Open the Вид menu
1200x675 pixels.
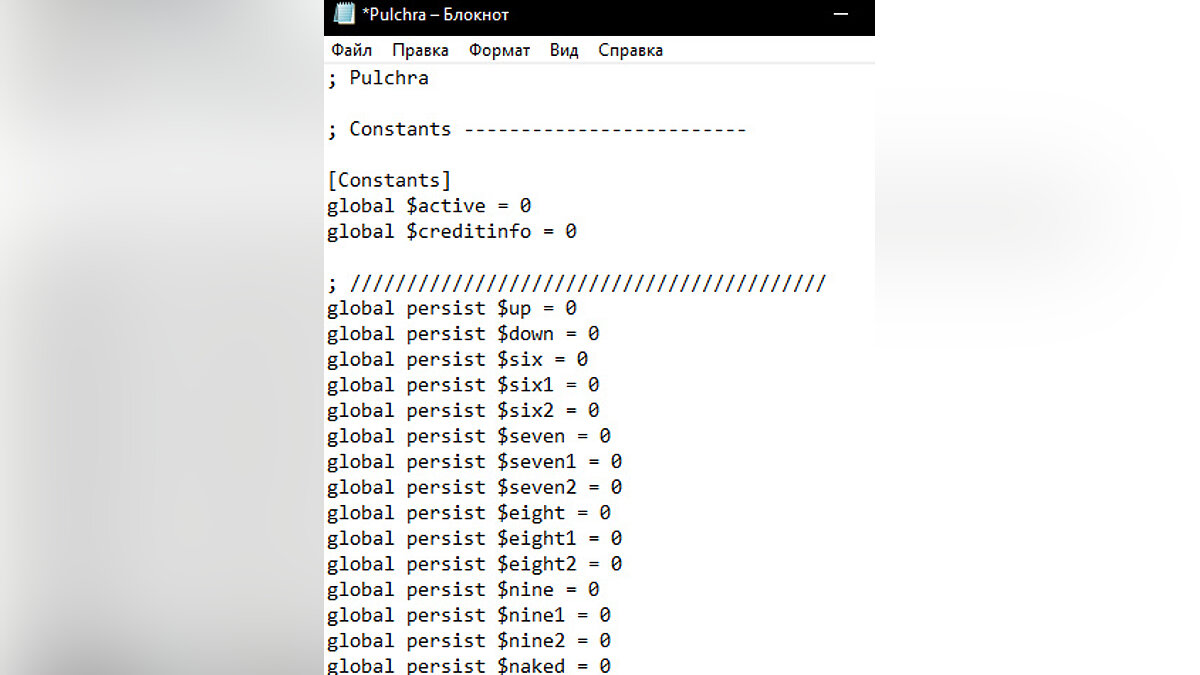(564, 50)
